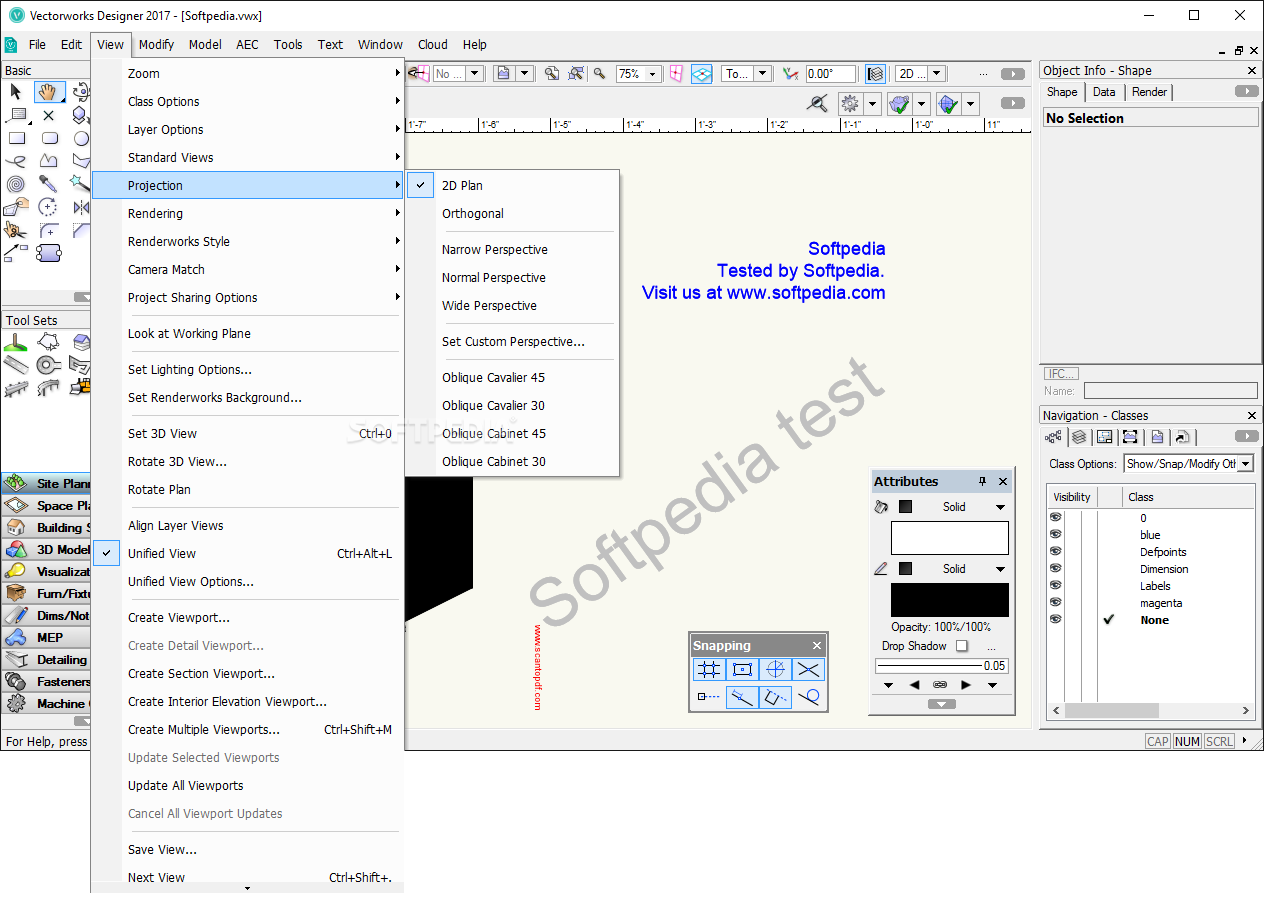This screenshot has height=899, width=1264.
Task: Click the 0.00° angle input field
Action: point(830,74)
